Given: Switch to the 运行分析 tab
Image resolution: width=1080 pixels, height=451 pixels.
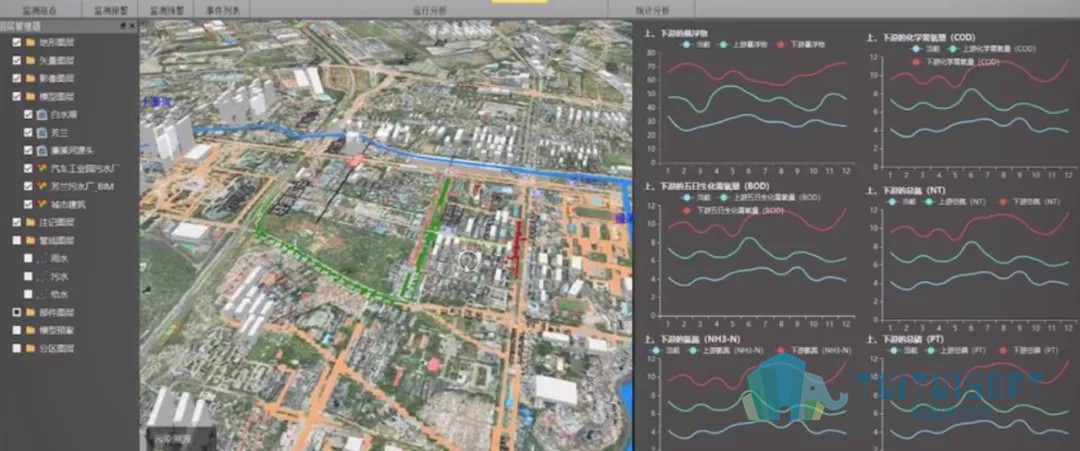Looking at the screenshot, I should pos(429,10).
